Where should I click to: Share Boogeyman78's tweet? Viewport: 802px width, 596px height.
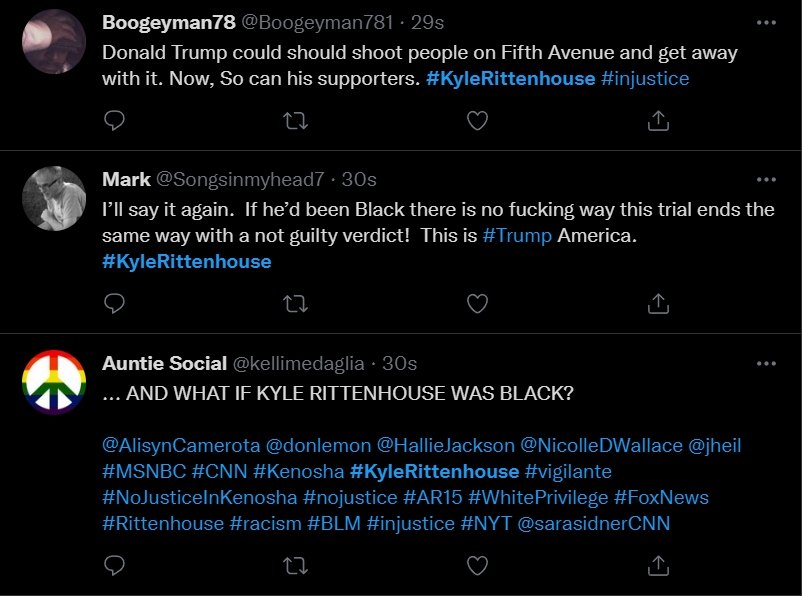pos(658,120)
